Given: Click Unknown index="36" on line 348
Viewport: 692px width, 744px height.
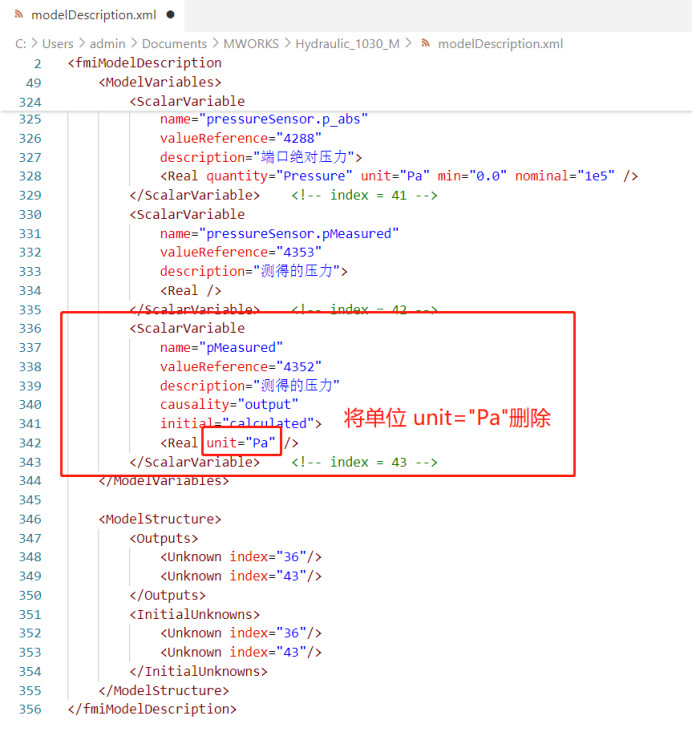Looking at the screenshot, I should coord(241,557).
